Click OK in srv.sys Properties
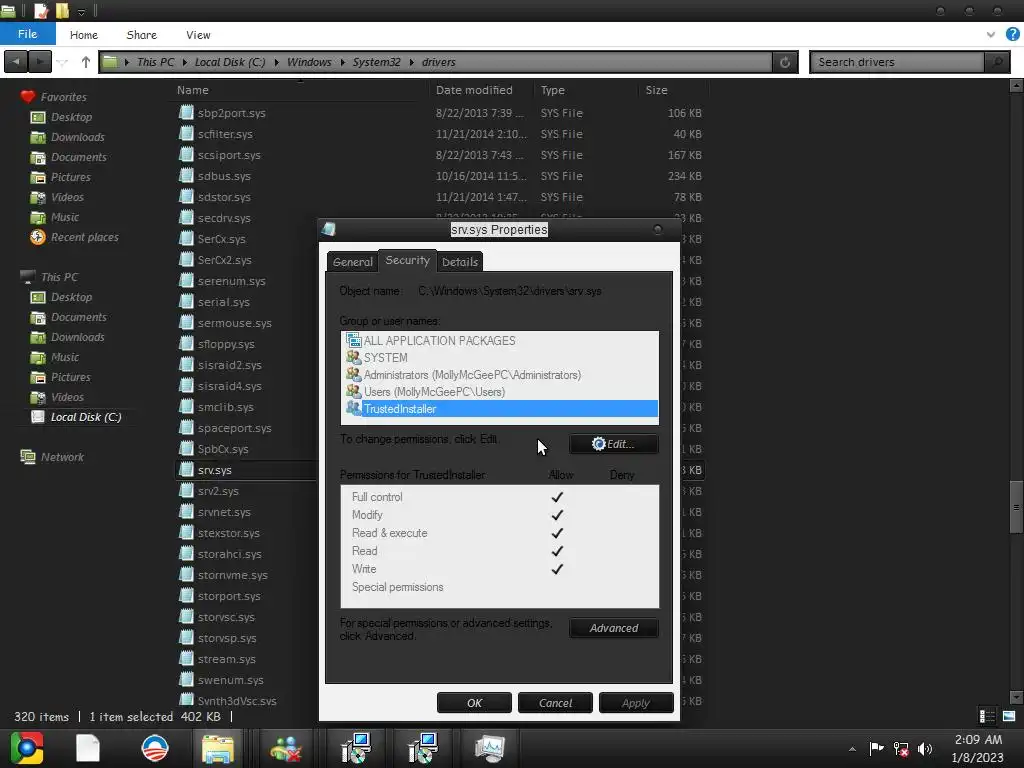 point(474,703)
